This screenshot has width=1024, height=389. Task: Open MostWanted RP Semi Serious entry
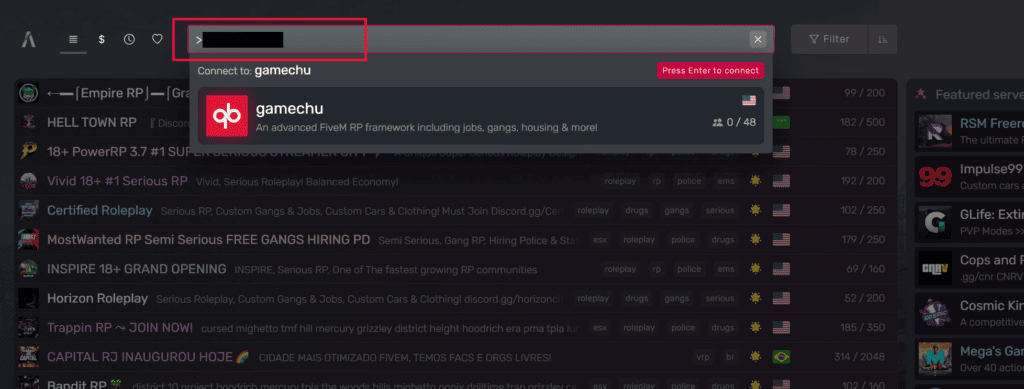pos(456,240)
